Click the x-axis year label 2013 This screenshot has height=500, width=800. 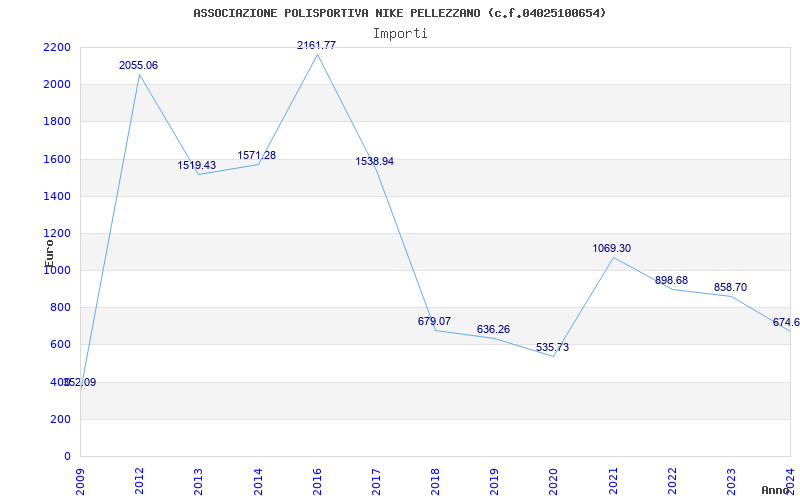coord(199,482)
